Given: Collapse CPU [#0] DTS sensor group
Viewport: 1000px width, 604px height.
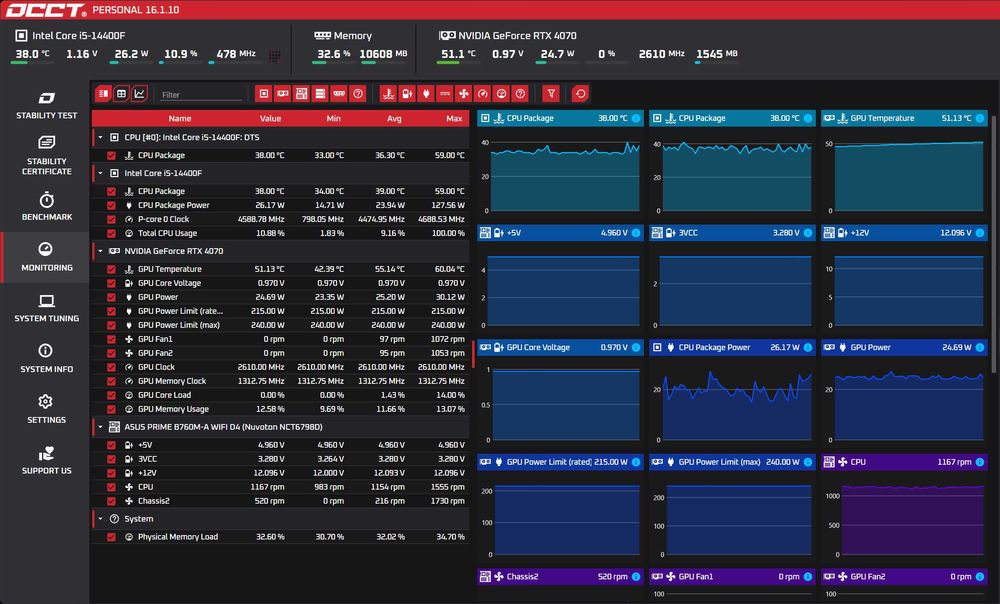Looking at the screenshot, I should 100,137.
